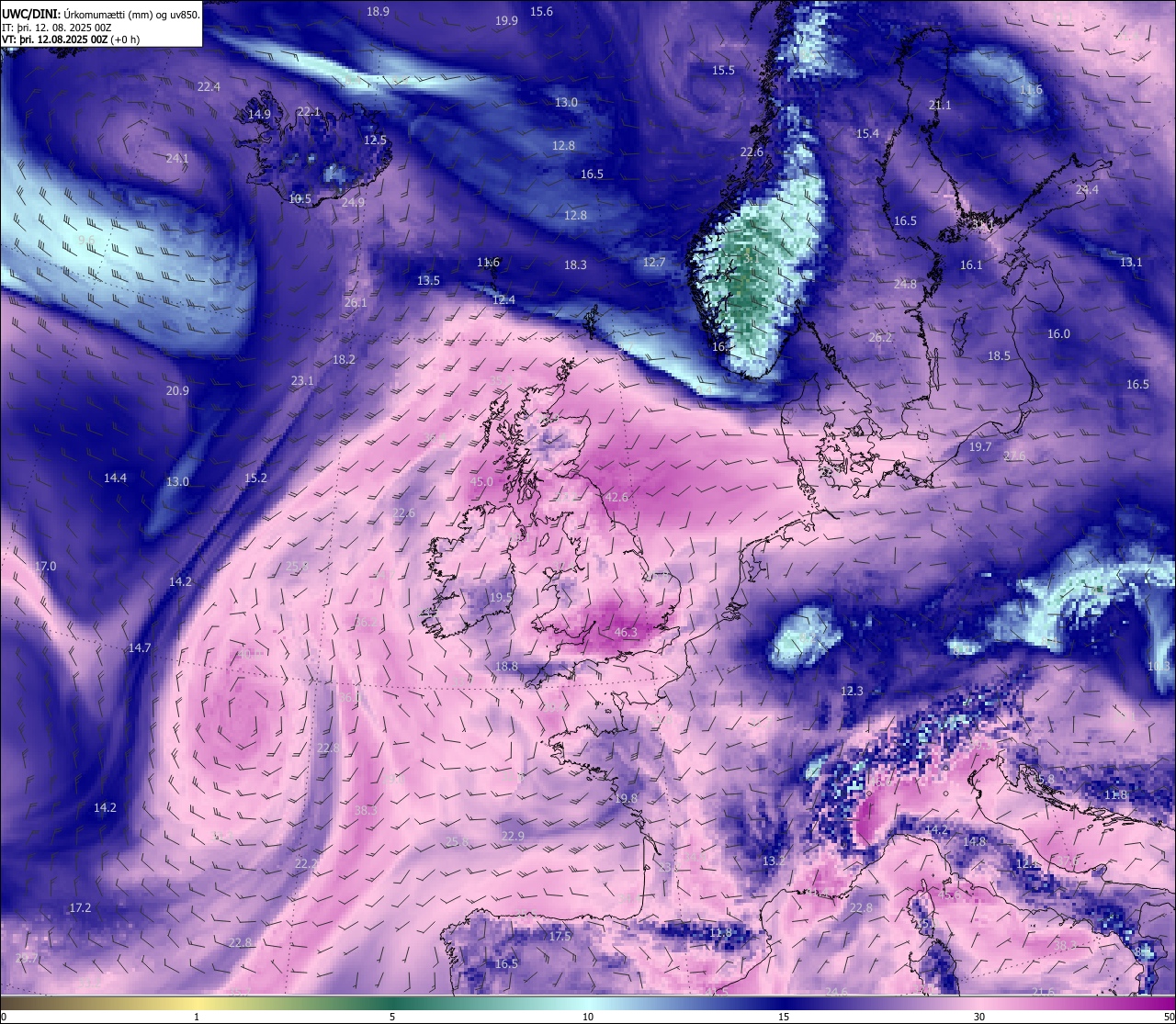Click the 14.4 value near the left edge
The image size is (1176, 1024).
pos(115,478)
